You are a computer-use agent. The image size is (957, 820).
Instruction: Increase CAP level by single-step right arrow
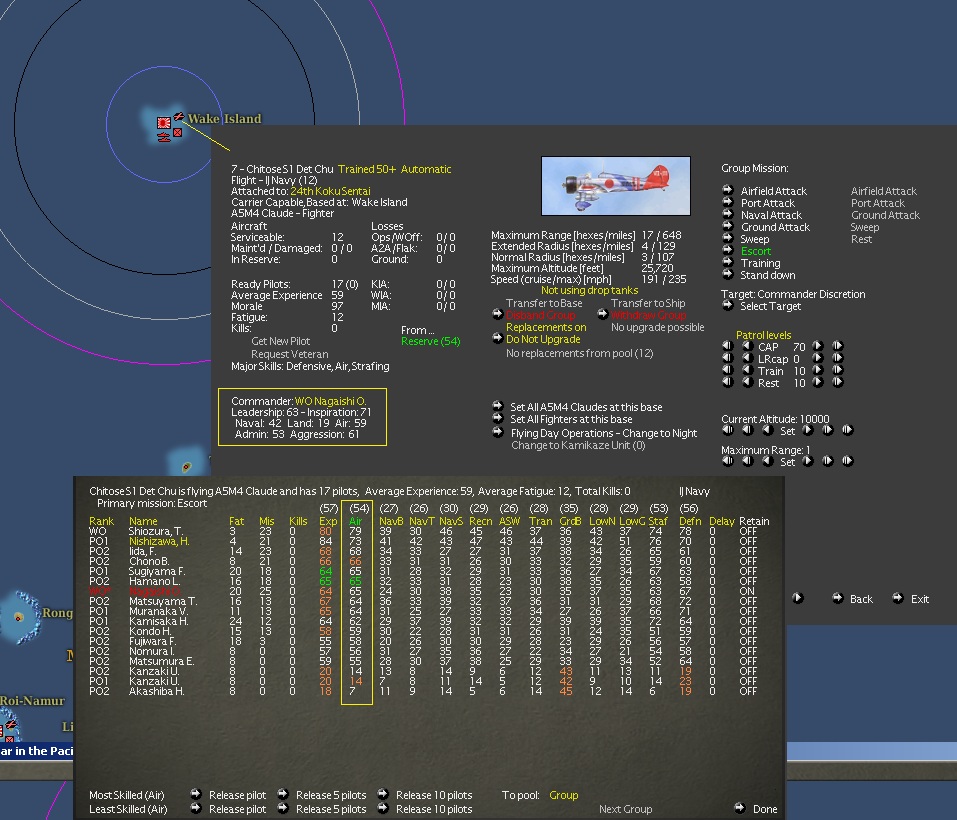pyautogui.click(x=818, y=345)
